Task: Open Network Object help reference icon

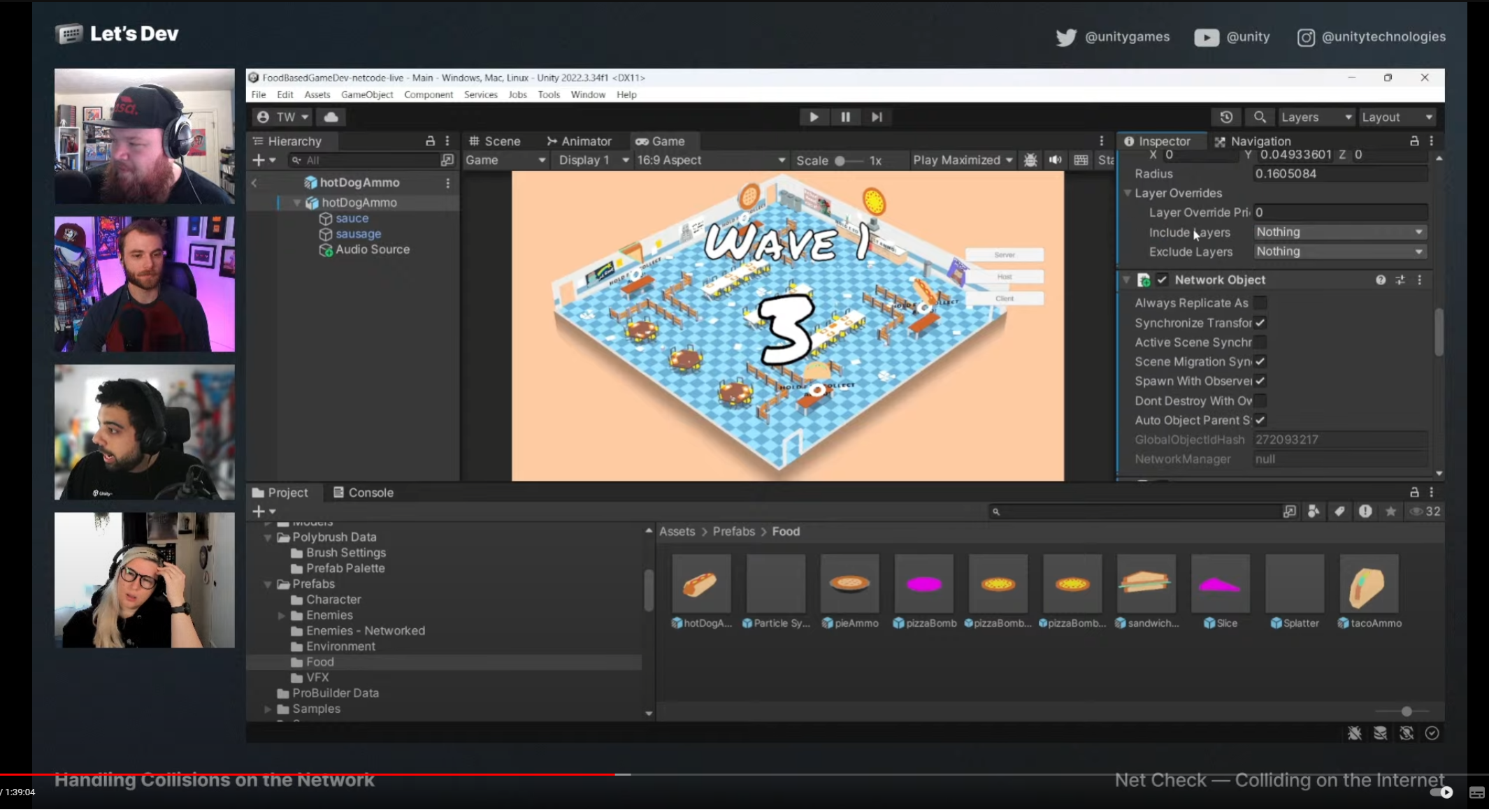Action: pos(1381,280)
